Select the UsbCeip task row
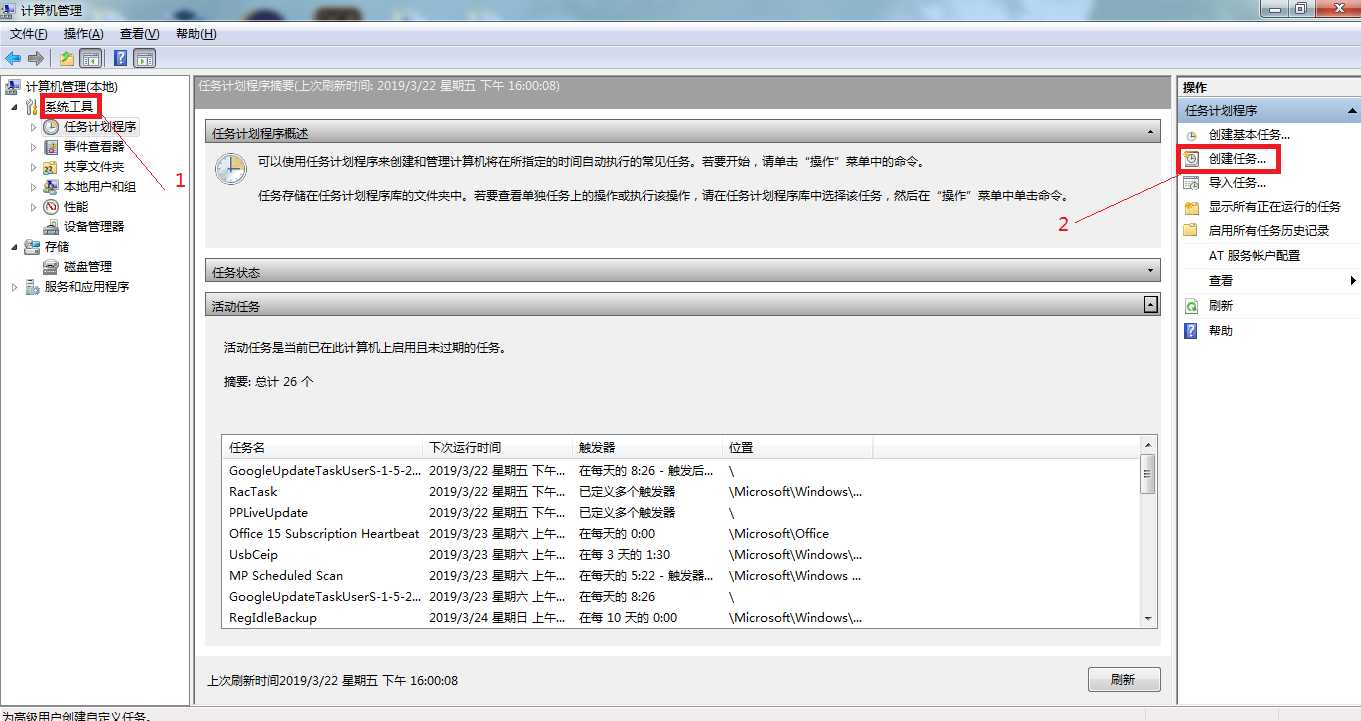 681,555
